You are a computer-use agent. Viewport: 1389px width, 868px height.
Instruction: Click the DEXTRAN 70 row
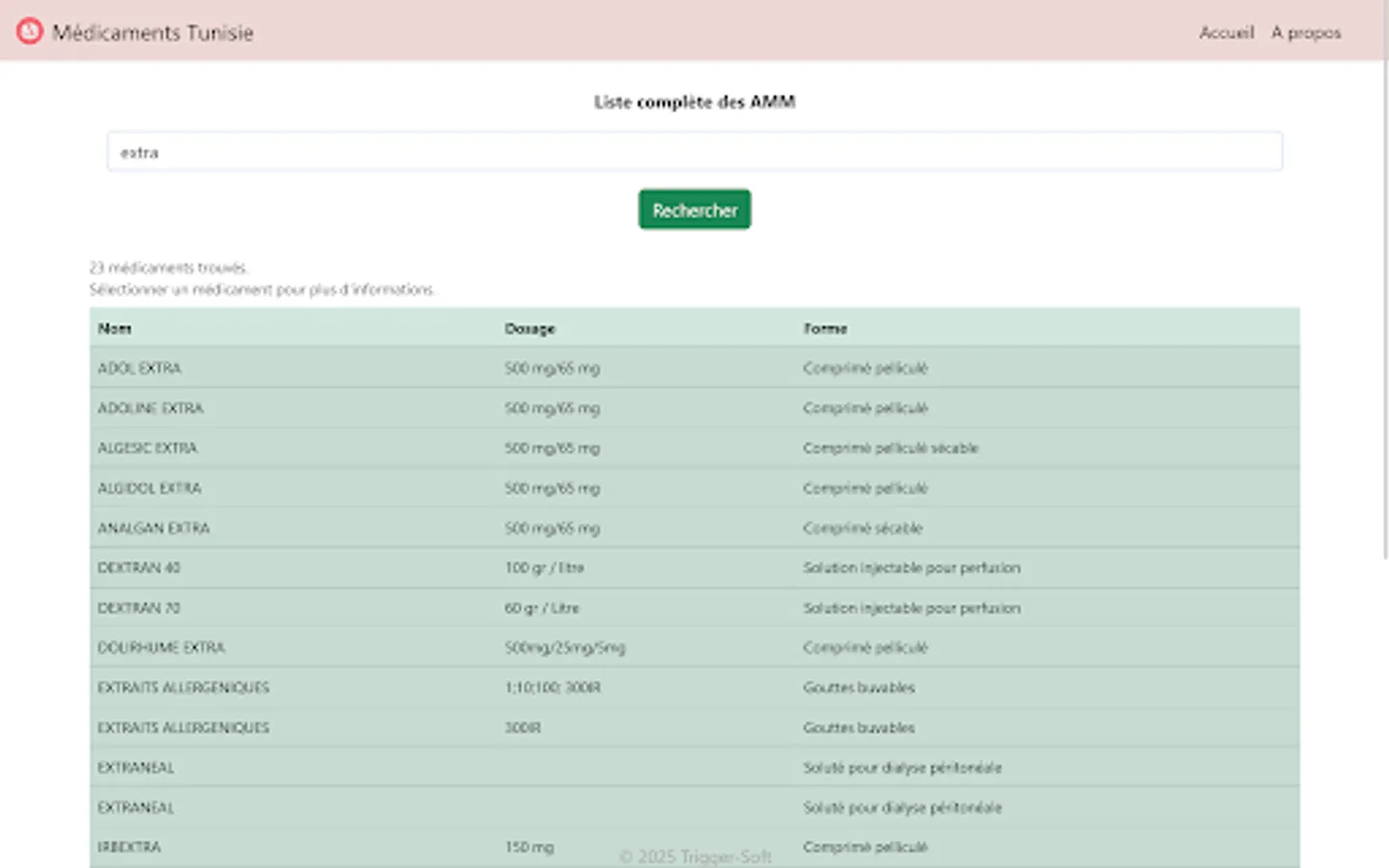pyautogui.click(x=386, y=608)
